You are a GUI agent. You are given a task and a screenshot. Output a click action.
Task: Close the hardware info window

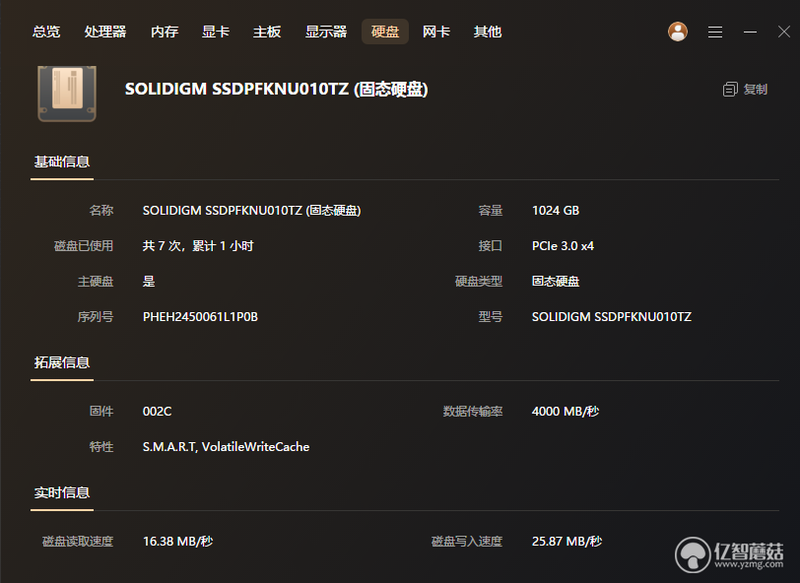[784, 32]
